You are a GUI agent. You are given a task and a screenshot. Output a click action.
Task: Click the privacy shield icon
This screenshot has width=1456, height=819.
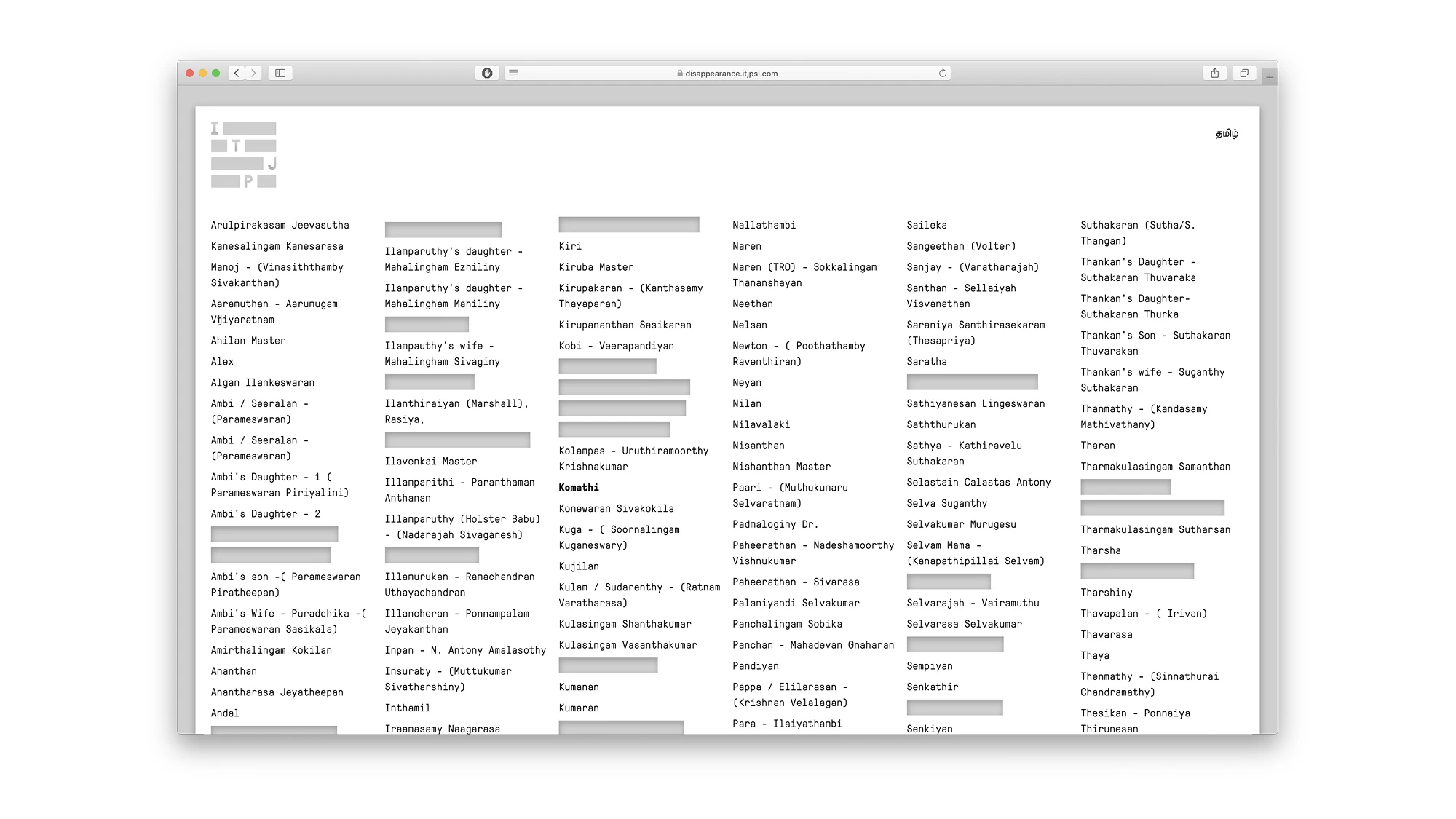487,73
